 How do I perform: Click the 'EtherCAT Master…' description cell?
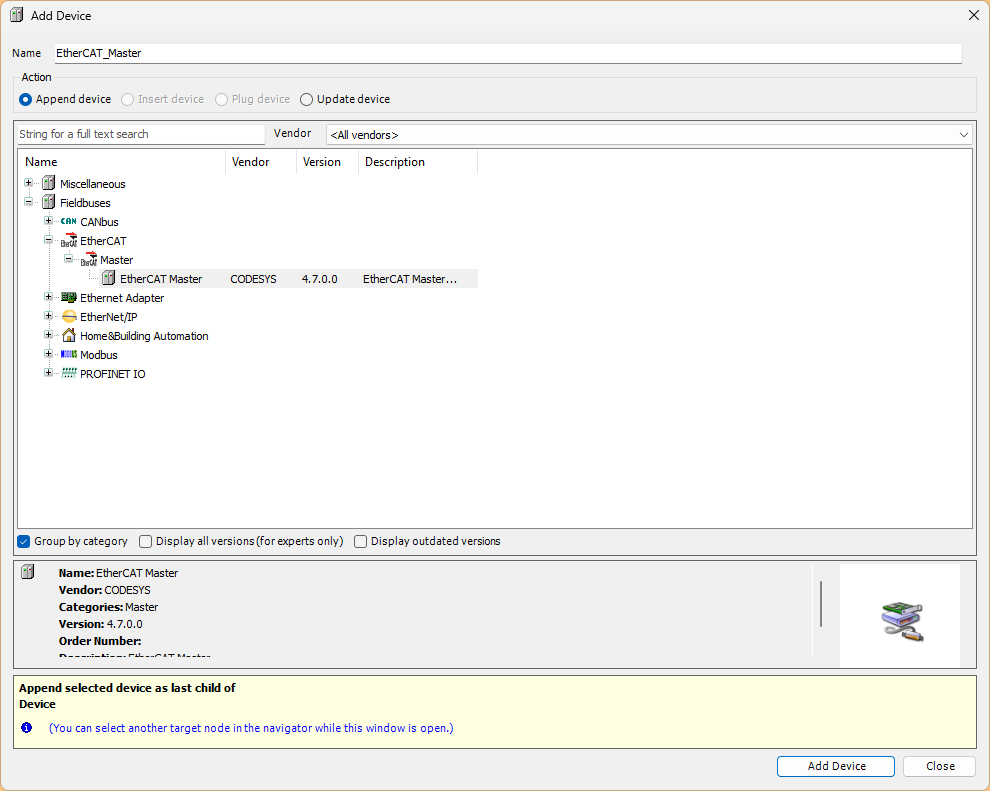pos(410,279)
